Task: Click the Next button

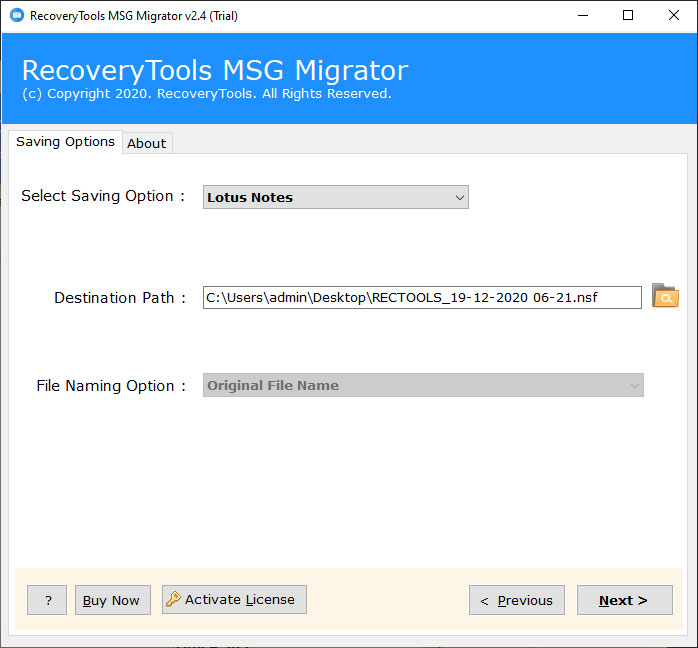Action: pos(625,600)
